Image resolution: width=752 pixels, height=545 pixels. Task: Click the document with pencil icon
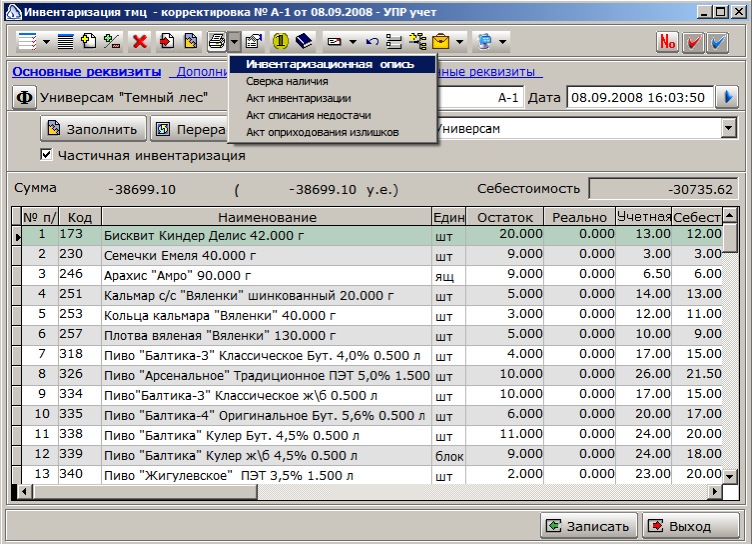tap(191, 42)
